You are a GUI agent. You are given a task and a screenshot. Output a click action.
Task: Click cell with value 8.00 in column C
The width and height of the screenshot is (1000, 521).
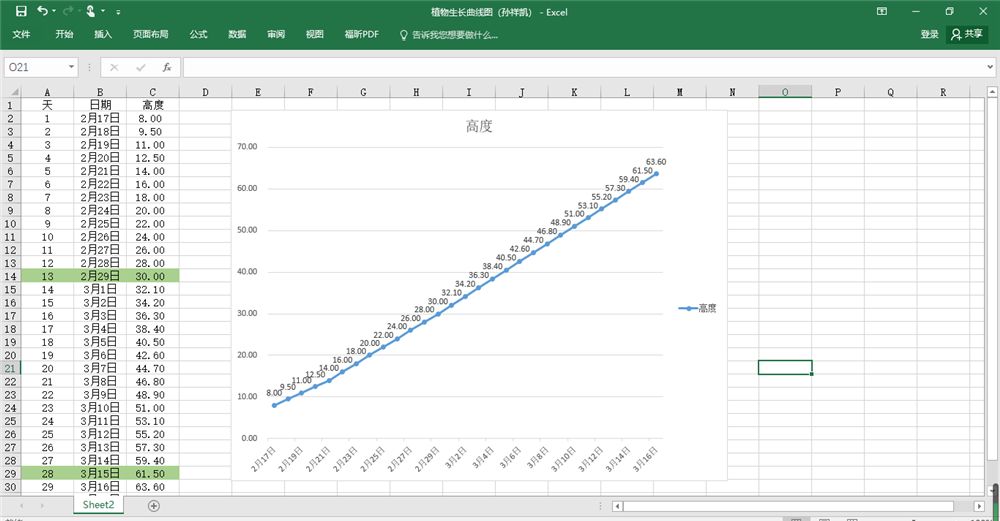[152, 119]
